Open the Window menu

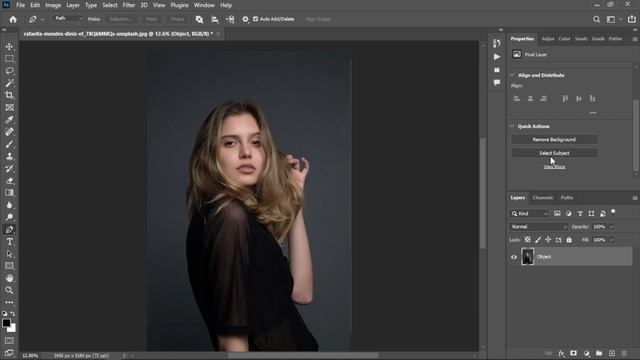pos(204,5)
